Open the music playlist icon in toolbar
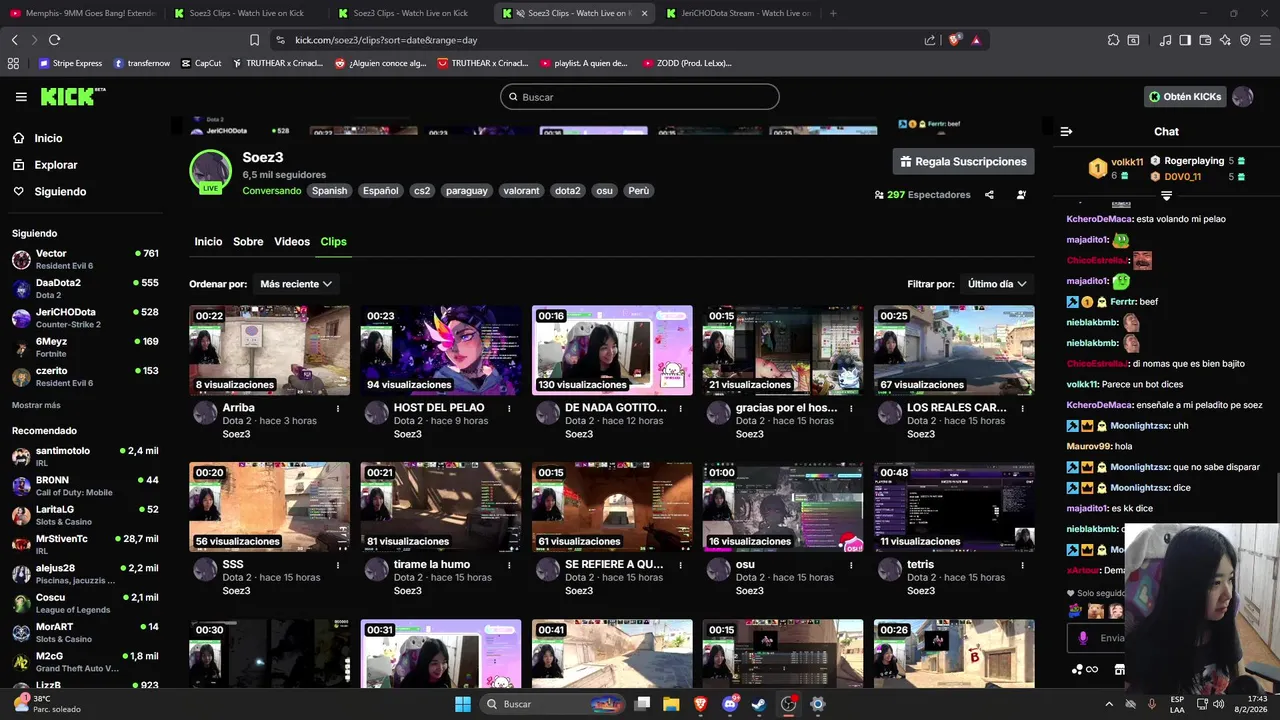1280x720 pixels. point(1165,40)
